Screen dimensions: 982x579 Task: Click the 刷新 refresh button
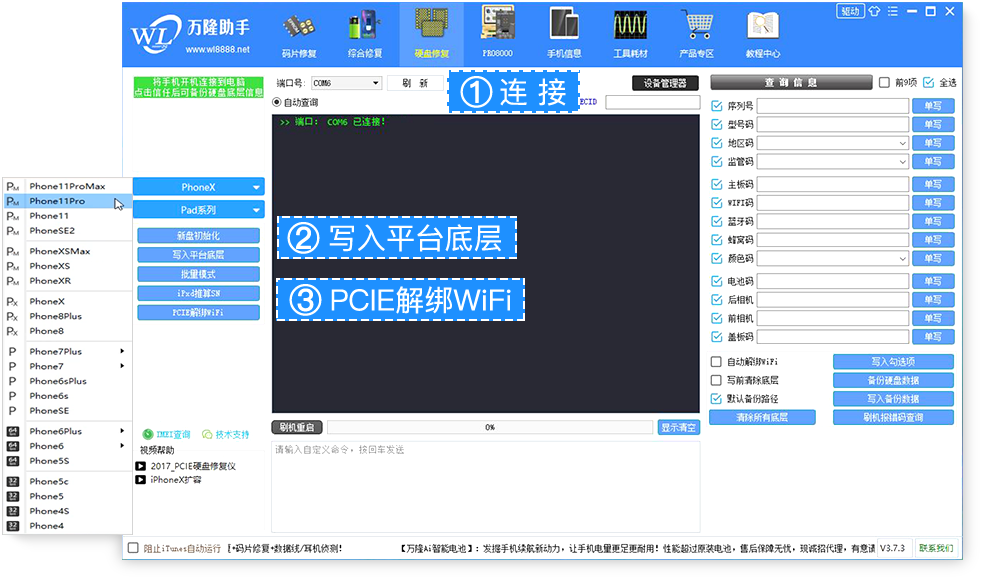(x=415, y=83)
